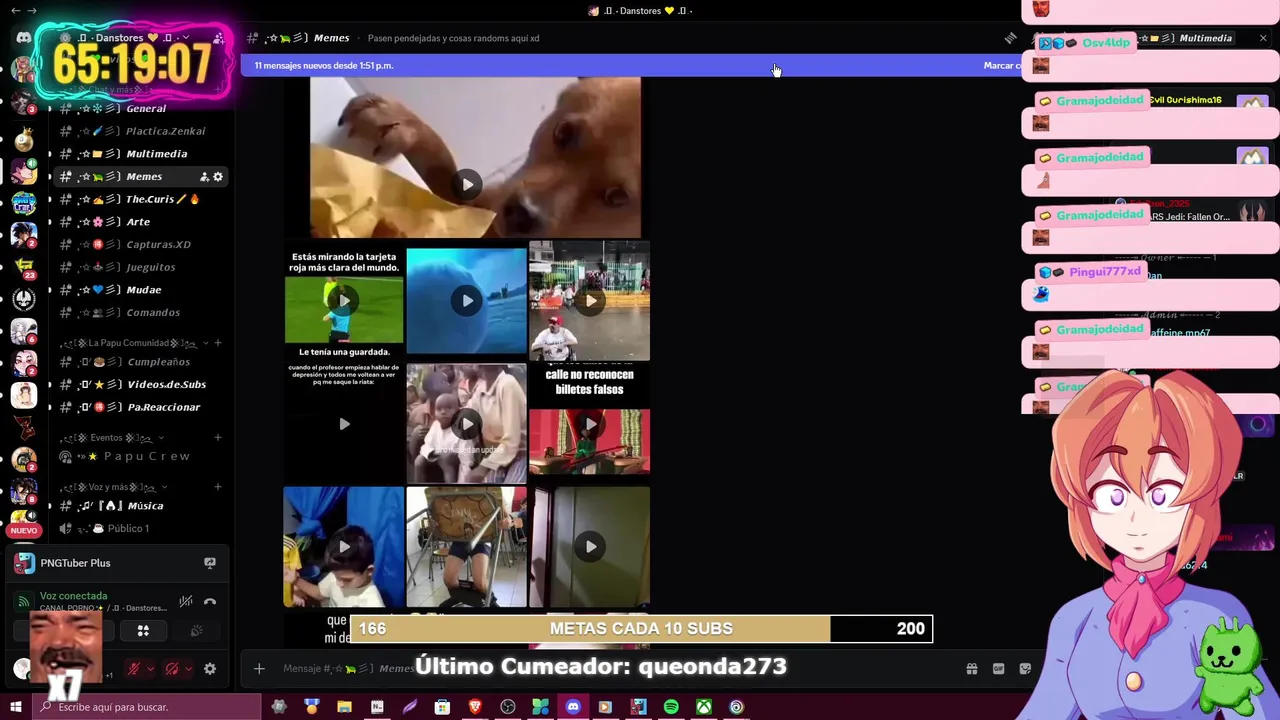Play the dog video at top
The width and height of the screenshot is (1280, 720).
point(468,184)
